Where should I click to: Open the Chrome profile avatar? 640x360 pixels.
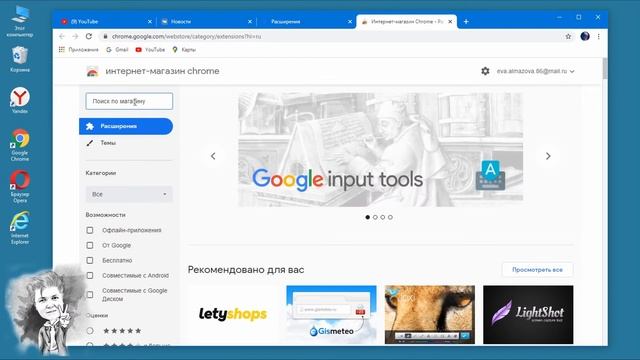point(585,36)
